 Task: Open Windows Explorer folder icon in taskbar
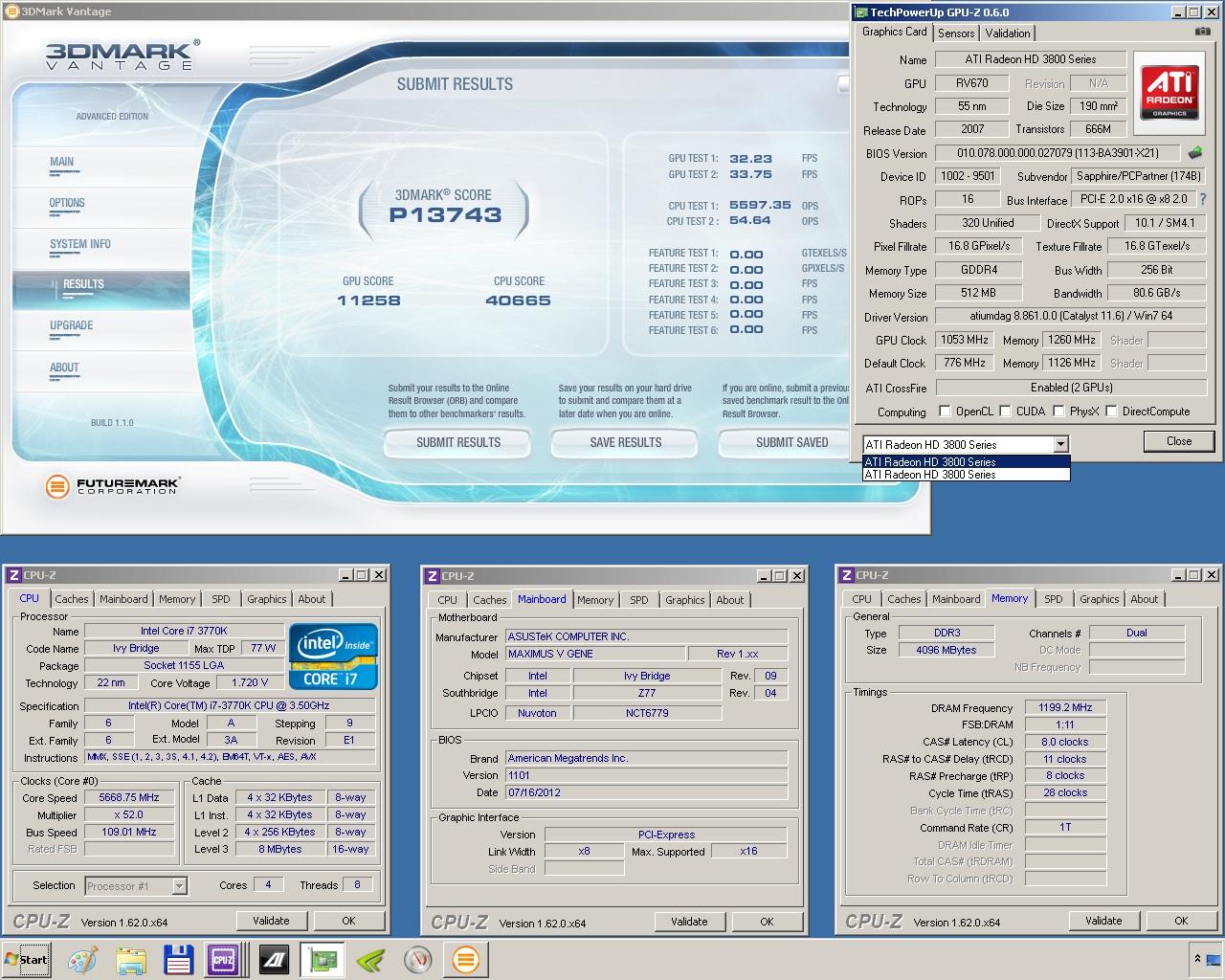[131, 960]
